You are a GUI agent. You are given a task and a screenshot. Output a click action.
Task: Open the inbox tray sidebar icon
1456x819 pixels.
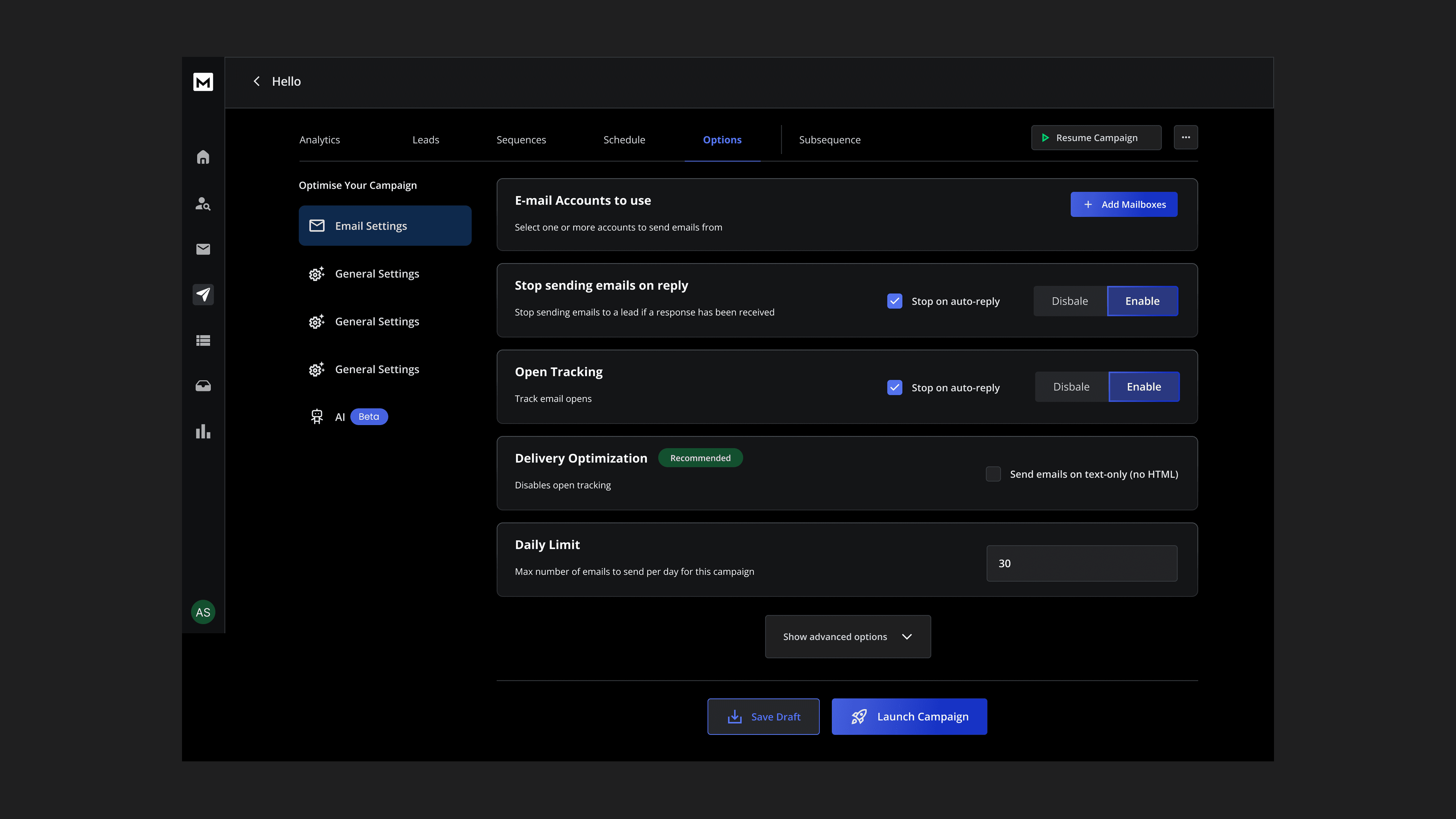[x=203, y=386]
